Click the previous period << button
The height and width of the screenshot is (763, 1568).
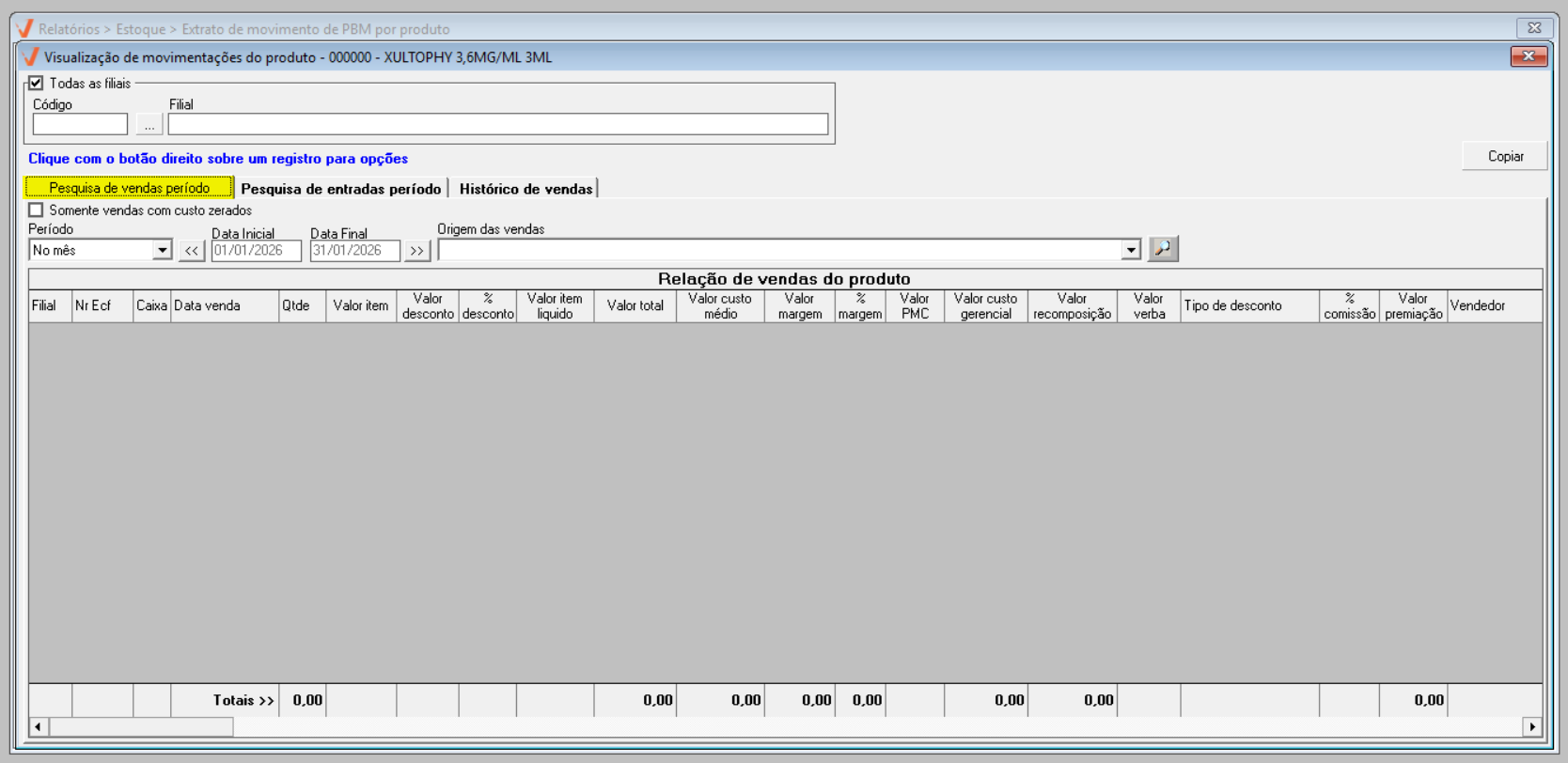pos(192,251)
